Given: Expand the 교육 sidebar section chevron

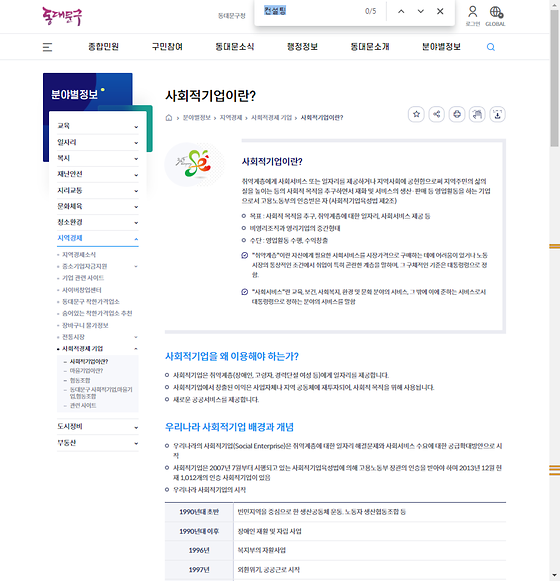Looking at the screenshot, I should point(136,127).
